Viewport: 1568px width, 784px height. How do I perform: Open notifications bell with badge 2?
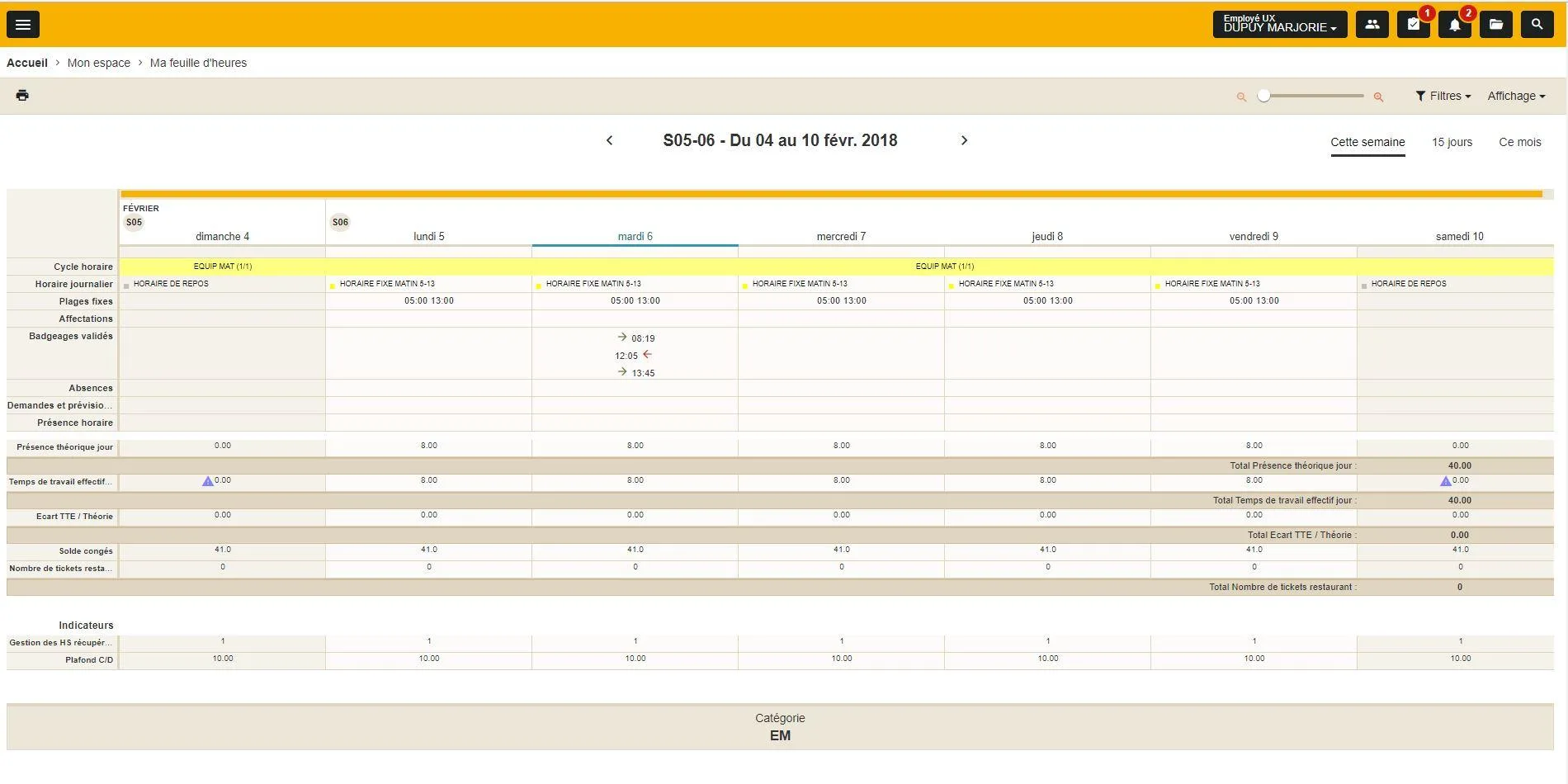pyautogui.click(x=1455, y=25)
